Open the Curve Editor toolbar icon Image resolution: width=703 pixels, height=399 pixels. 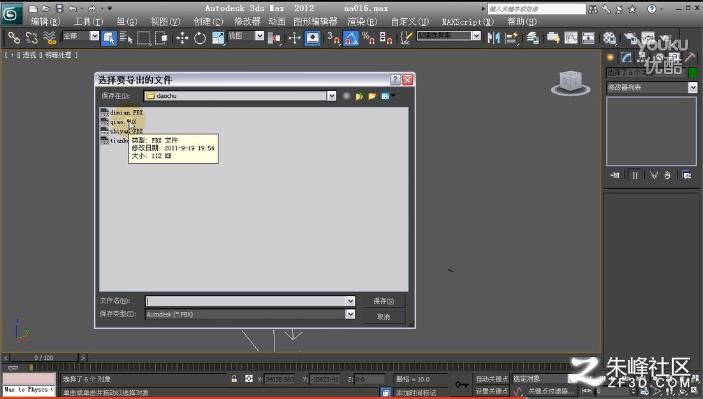click(571, 38)
